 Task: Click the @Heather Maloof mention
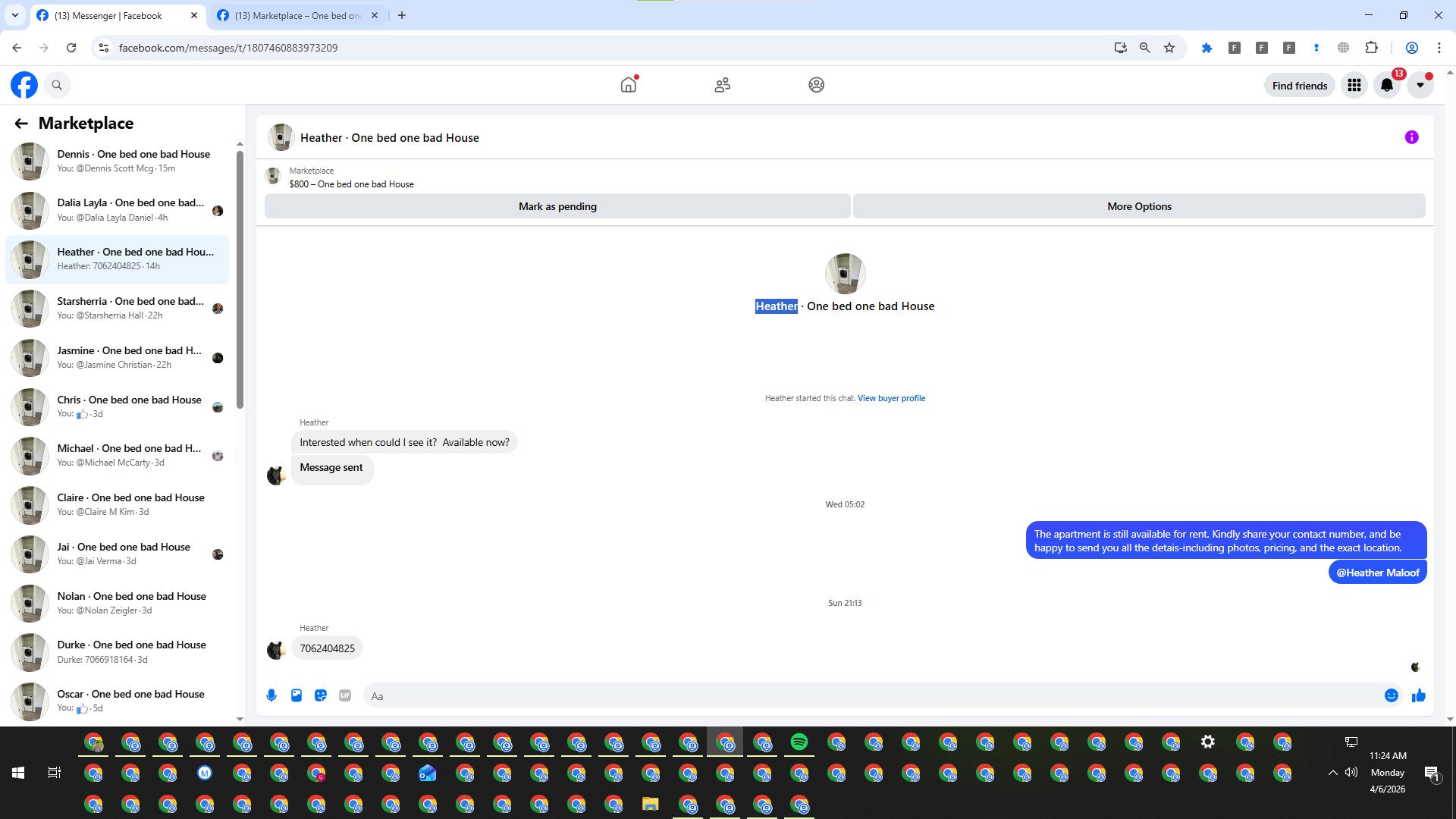click(x=1378, y=573)
